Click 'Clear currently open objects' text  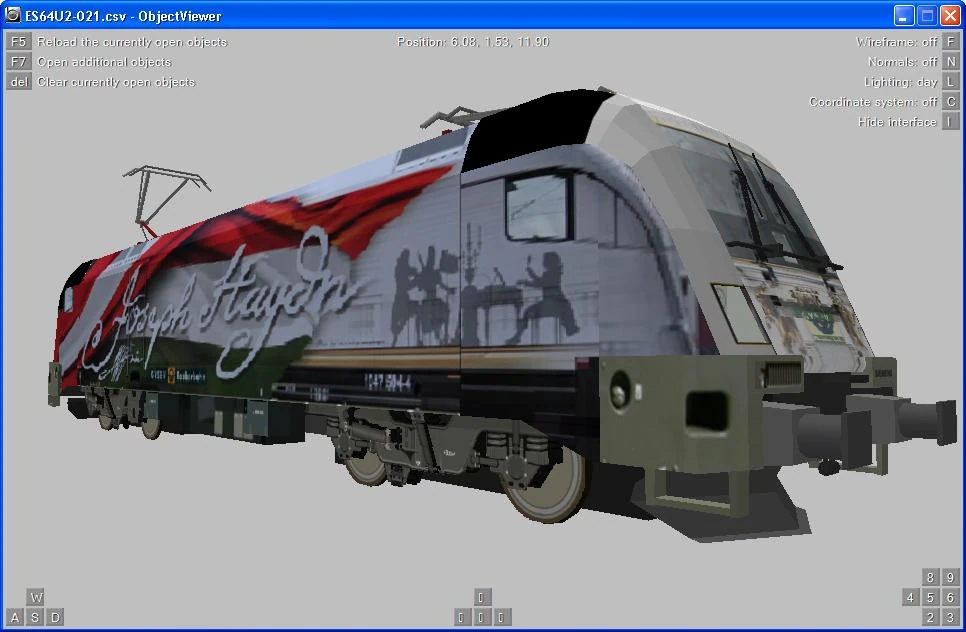pyautogui.click(x=116, y=82)
